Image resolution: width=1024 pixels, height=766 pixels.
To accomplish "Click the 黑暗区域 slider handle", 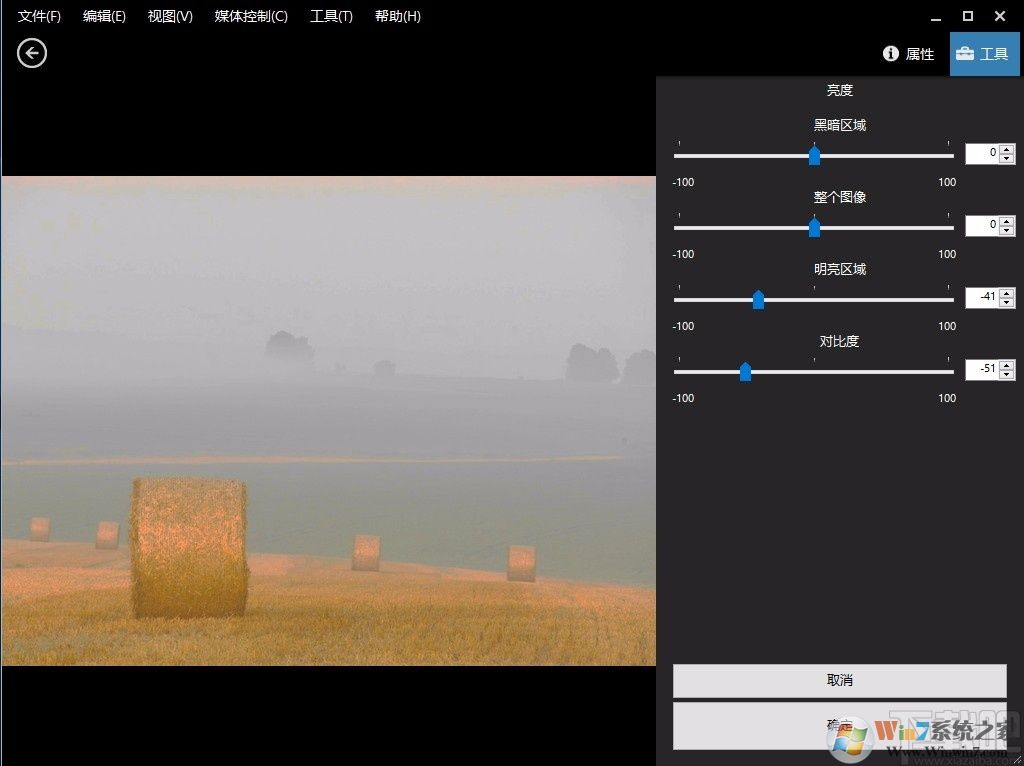I will click(x=814, y=155).
